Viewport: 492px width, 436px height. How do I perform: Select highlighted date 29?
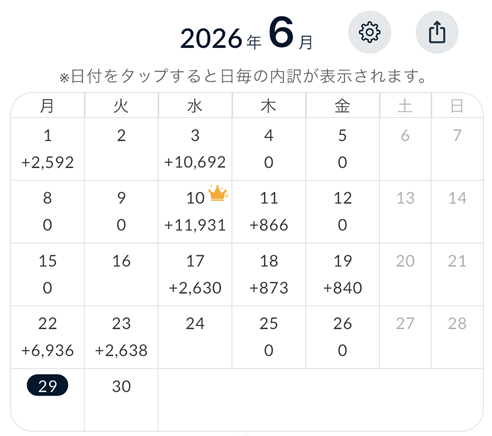coord(47,386)
